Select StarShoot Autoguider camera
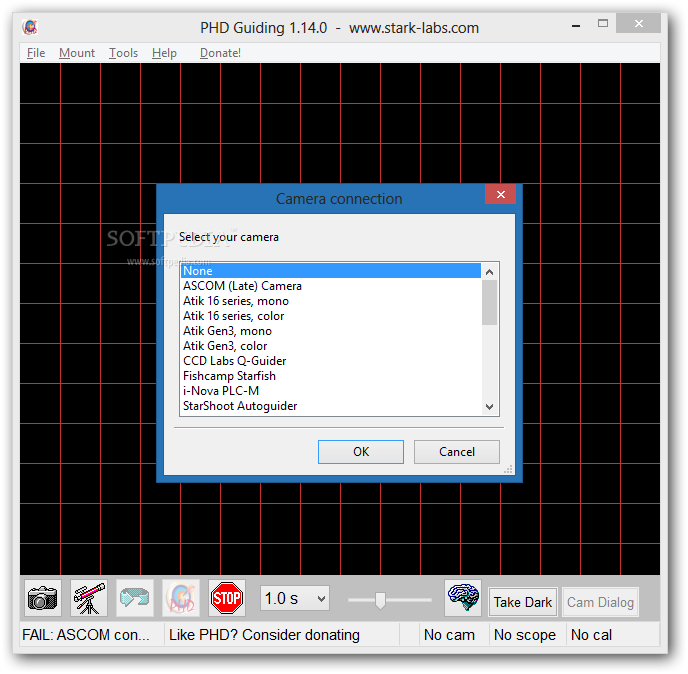This screenshot has height=674, width=688. [331, 406]
